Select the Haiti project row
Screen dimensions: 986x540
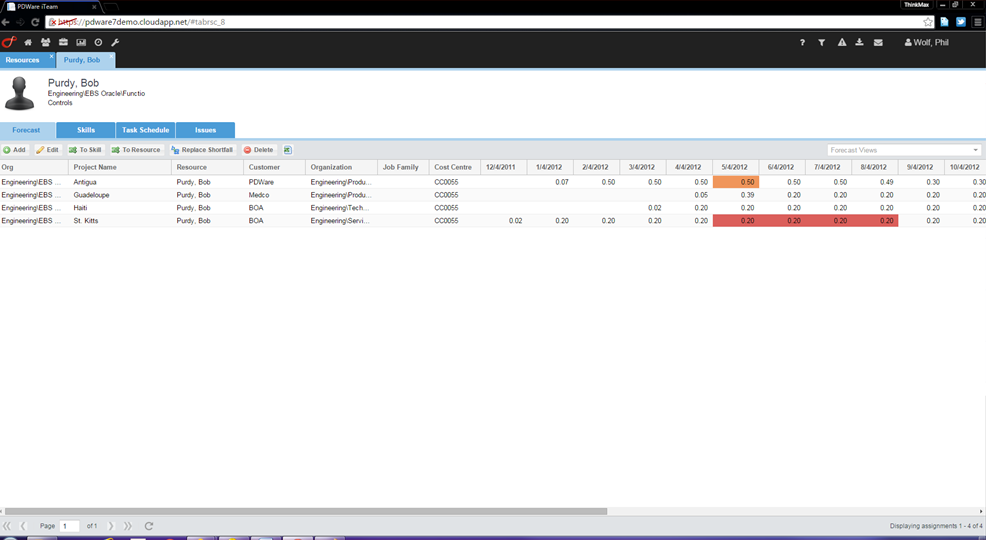[493, 208]
